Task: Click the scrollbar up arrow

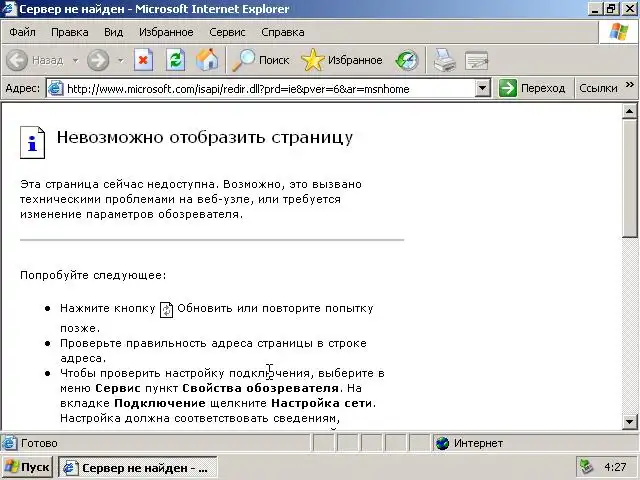Action: pyautogui.click(x=629, y=111)
